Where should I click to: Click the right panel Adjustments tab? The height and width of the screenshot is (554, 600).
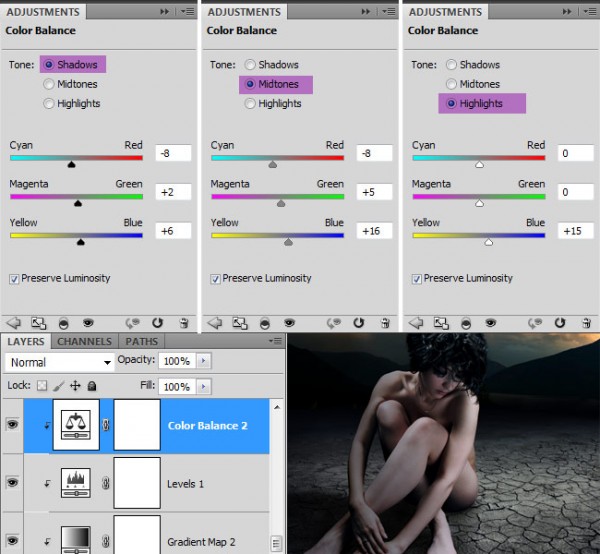(x=445, y=12)
